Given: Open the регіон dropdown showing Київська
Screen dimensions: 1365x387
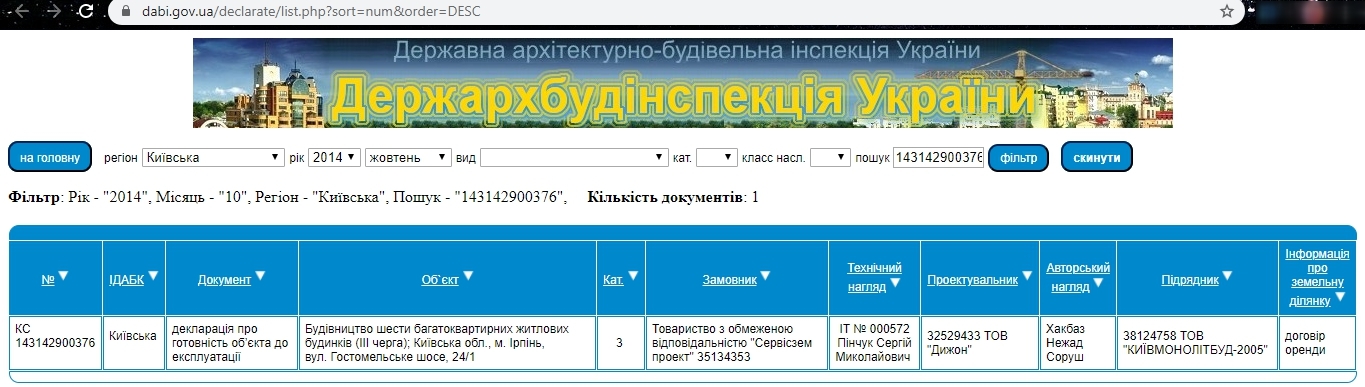Looking at the screenshot, I should [x=213, y=158].
